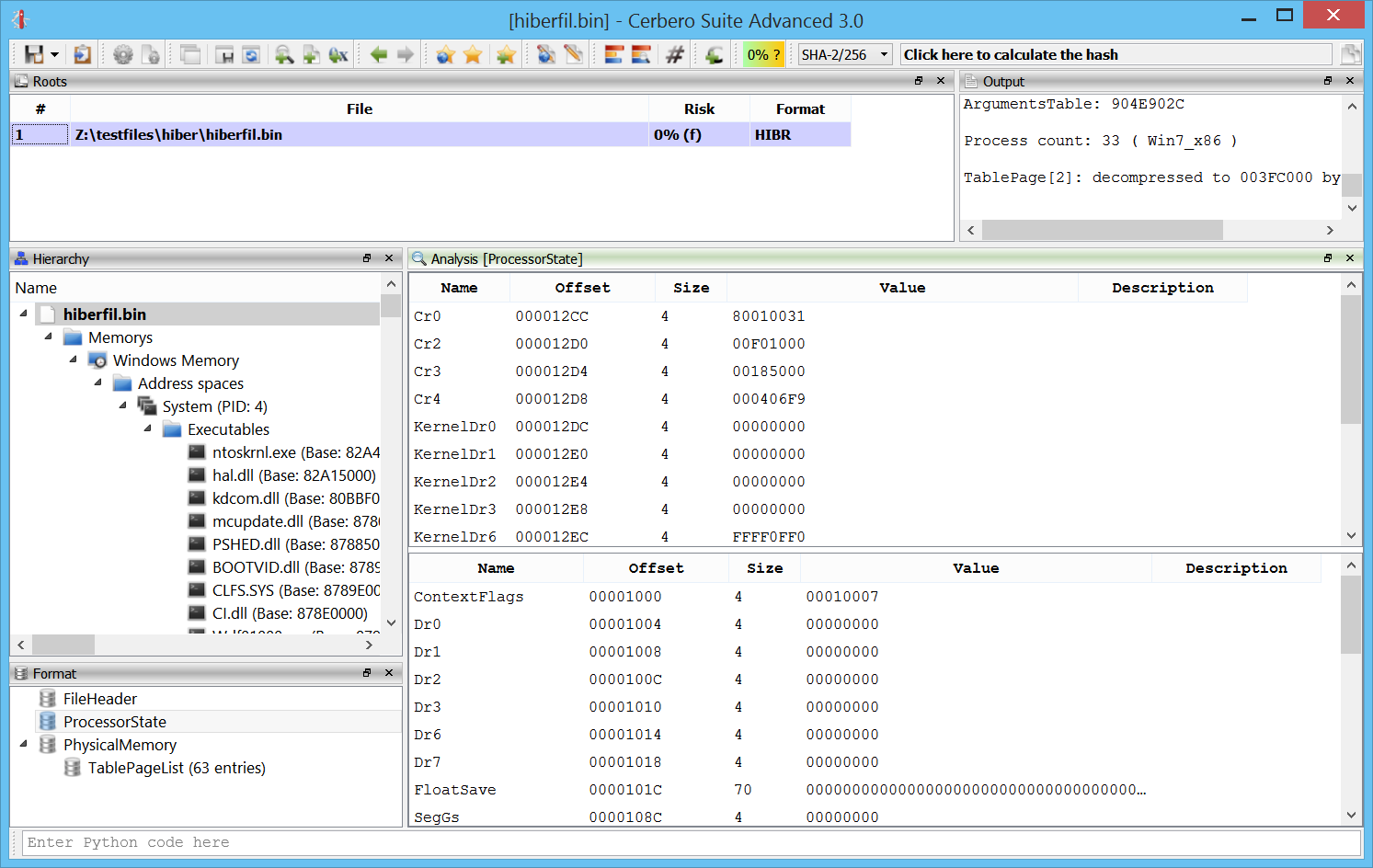1373x868 pixels.
Task: Collapse the Executables folder node
Action: [x=147, y=428]
